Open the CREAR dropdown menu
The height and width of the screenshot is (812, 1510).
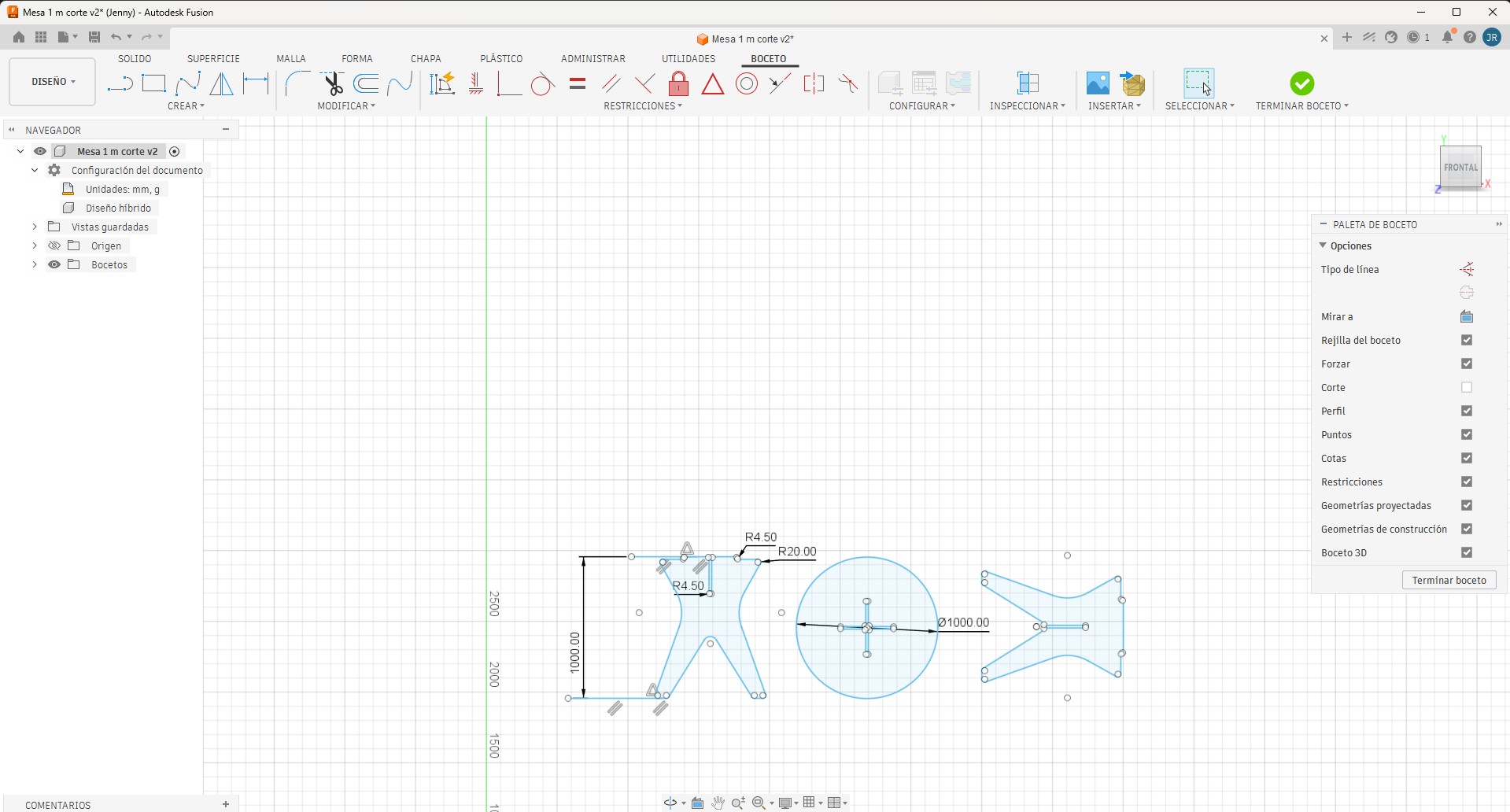click(x=186, y=105)
